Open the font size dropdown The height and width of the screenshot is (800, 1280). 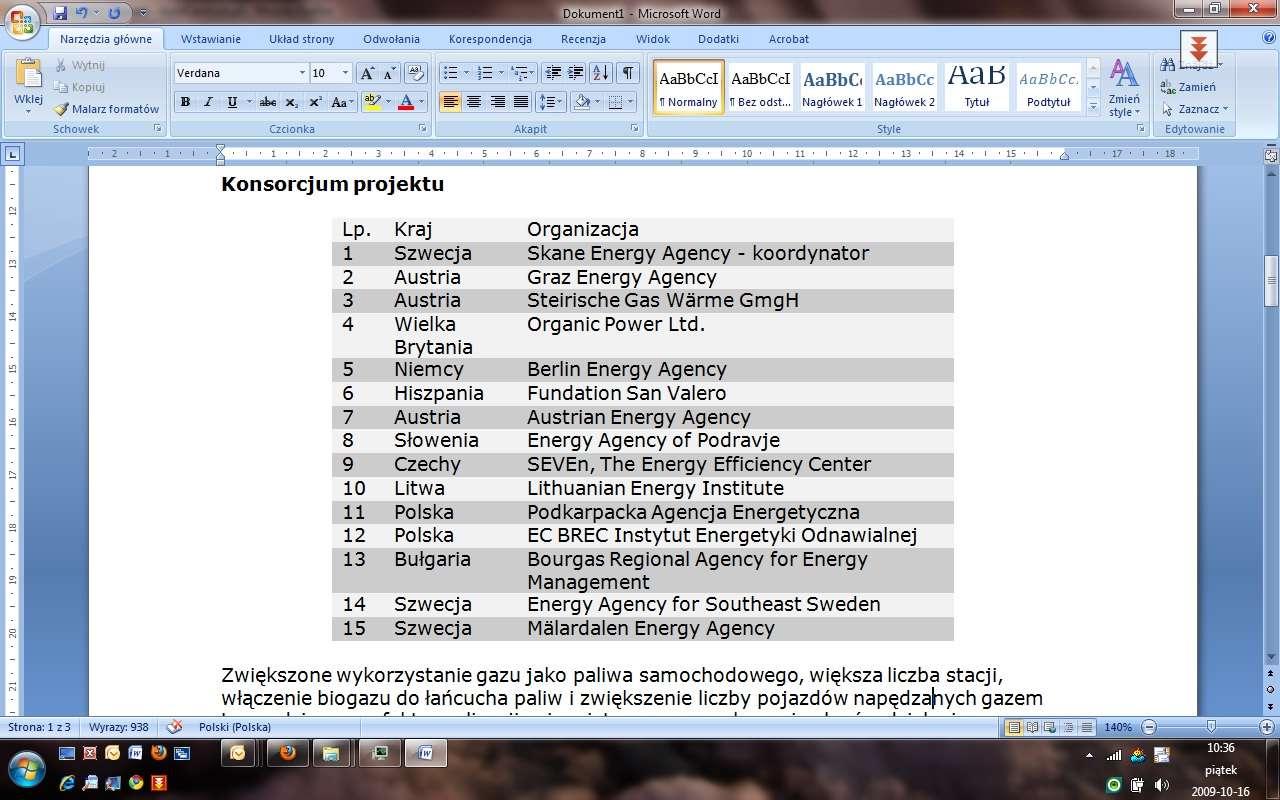(x=345, y=73)
